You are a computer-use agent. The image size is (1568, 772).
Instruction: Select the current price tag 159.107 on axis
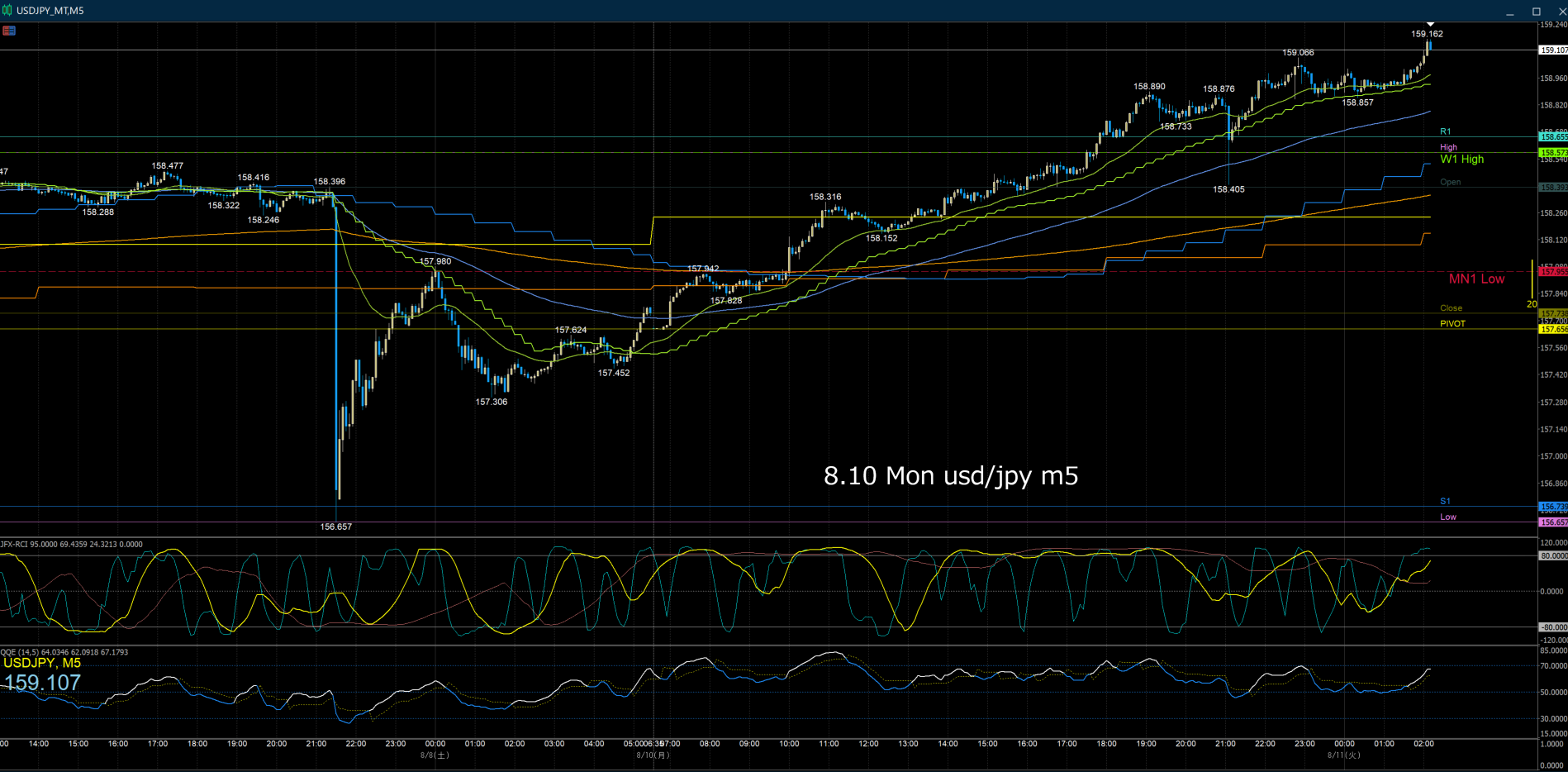click(x=1552, y=50)
